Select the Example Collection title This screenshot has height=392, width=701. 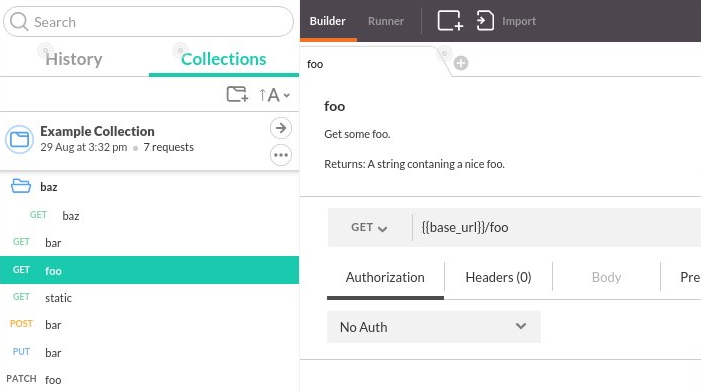pos(97,131)
